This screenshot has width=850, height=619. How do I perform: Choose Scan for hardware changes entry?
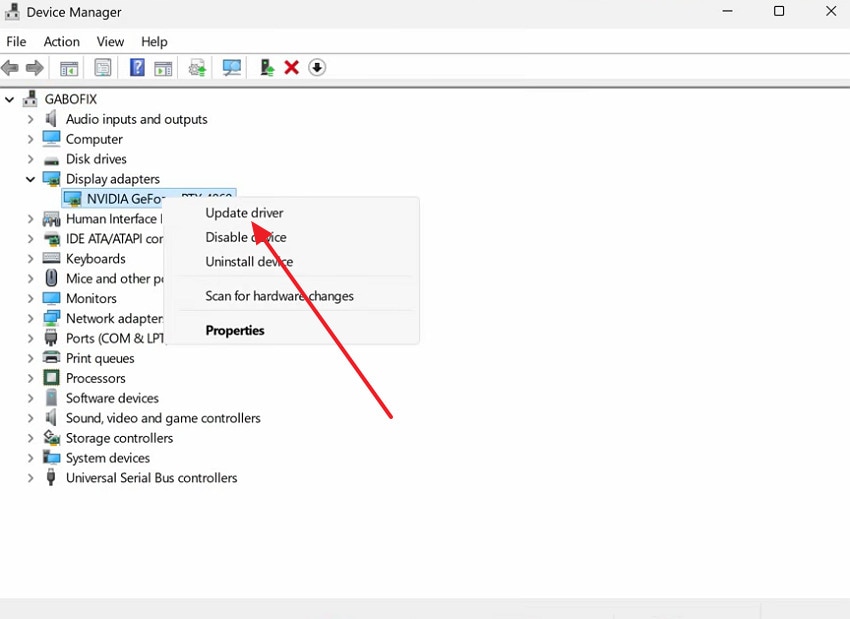[279, 296]
